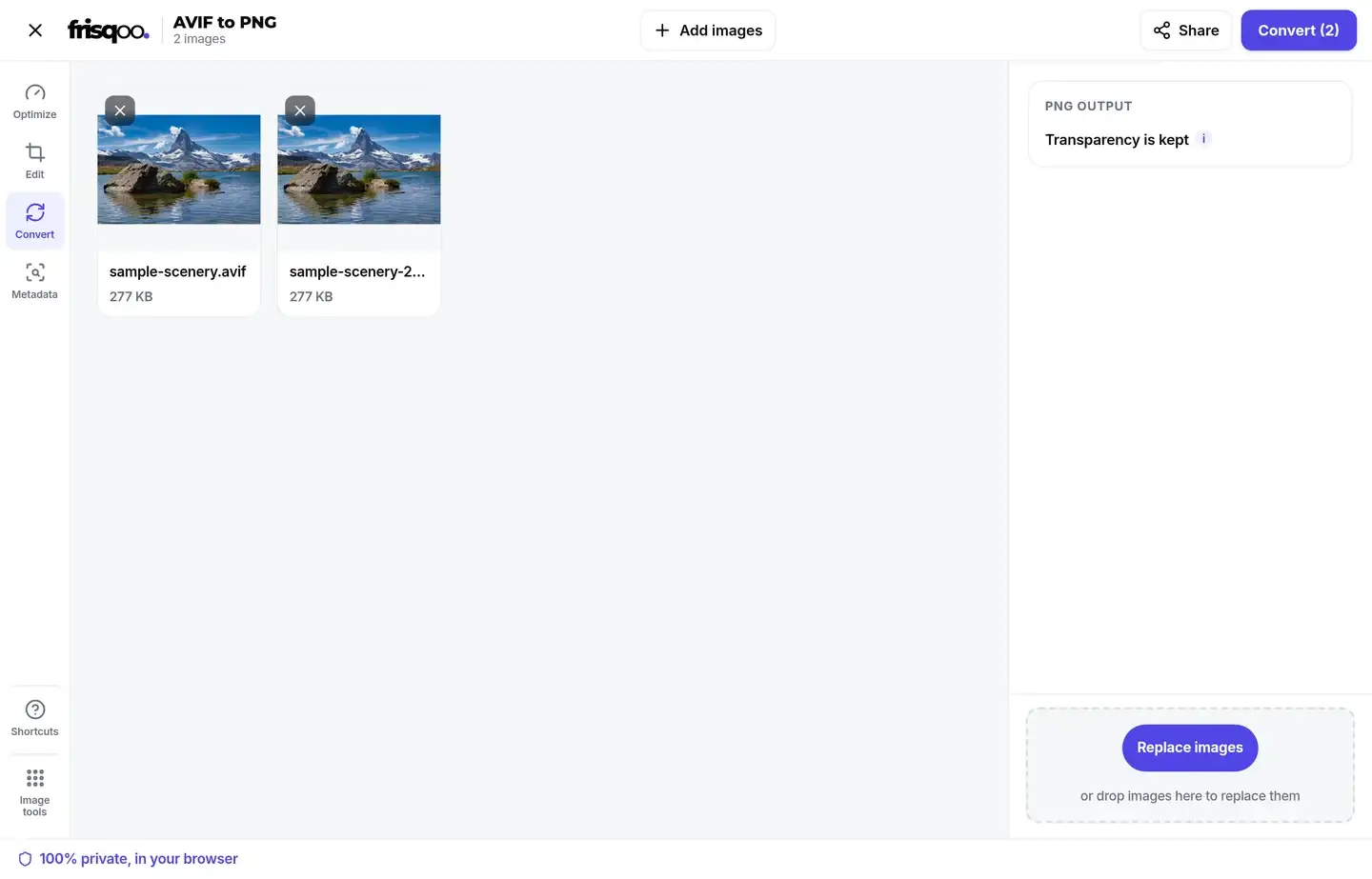The image size is (1372, 879).
Task: Click the Replace images button
Action: pos(1190,748)
